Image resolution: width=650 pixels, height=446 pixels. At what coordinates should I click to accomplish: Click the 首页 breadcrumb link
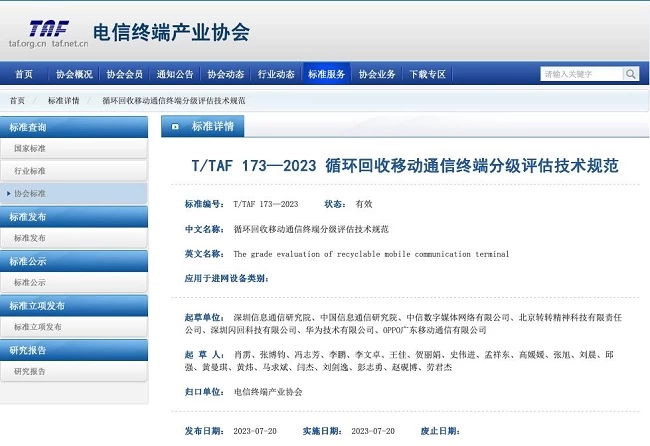click(x=17, y=101)
